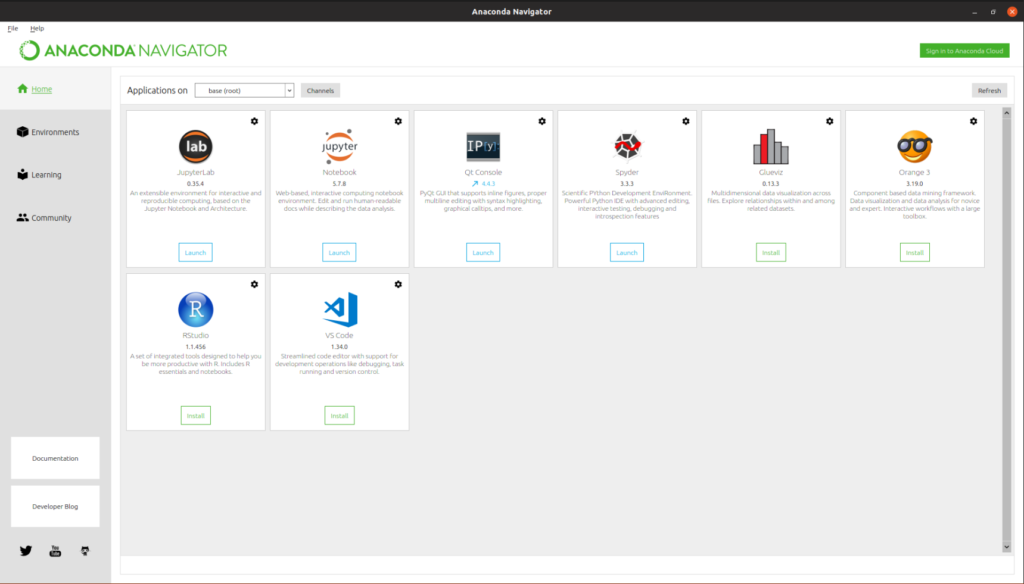This screenshot has height=584, width=1024.
Task: Click the 'Applications on' label
Action: pyautogui.click(x=157, y=91)
